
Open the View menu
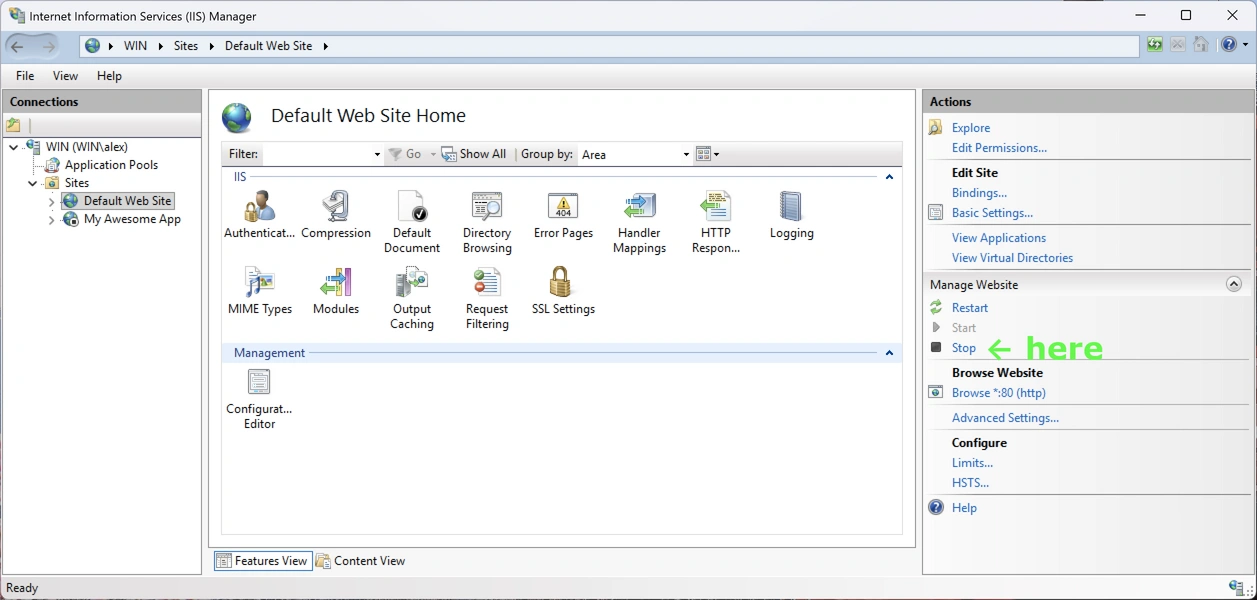coord(65,76)
